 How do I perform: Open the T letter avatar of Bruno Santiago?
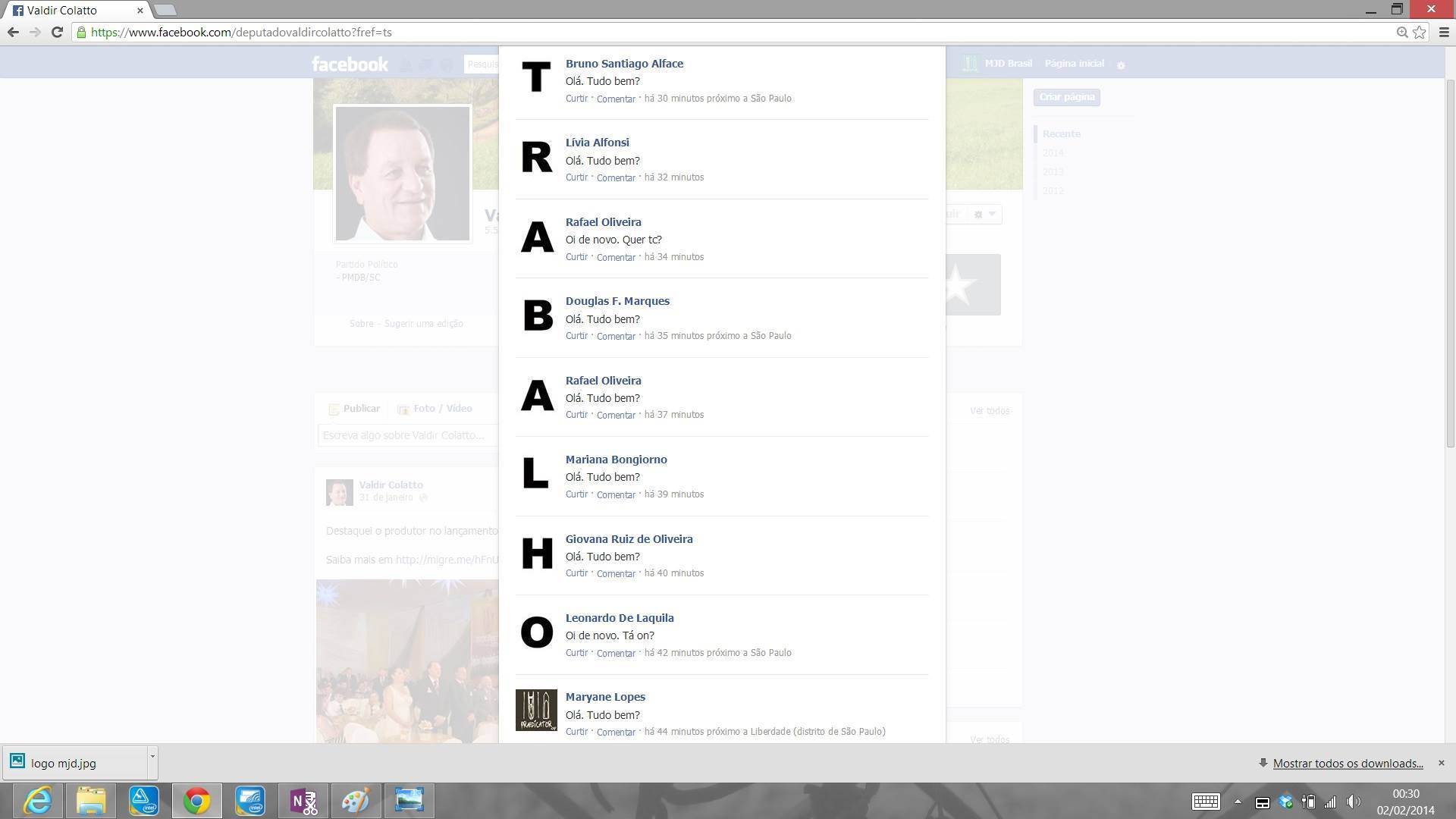[x=536, y=77]
